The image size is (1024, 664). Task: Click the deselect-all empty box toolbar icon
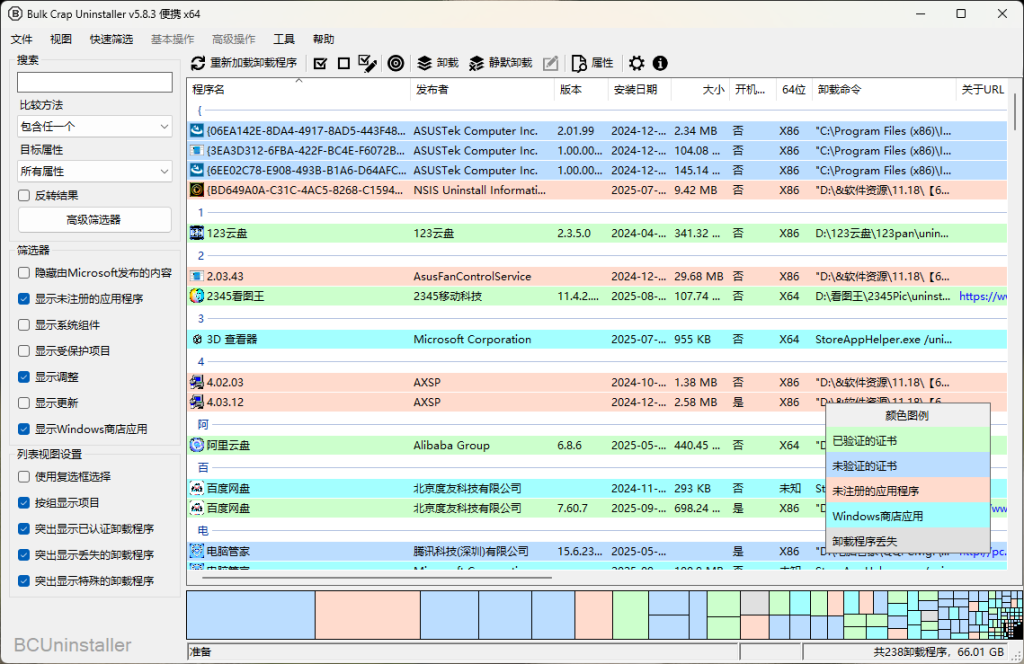click(x=344, y=63)
